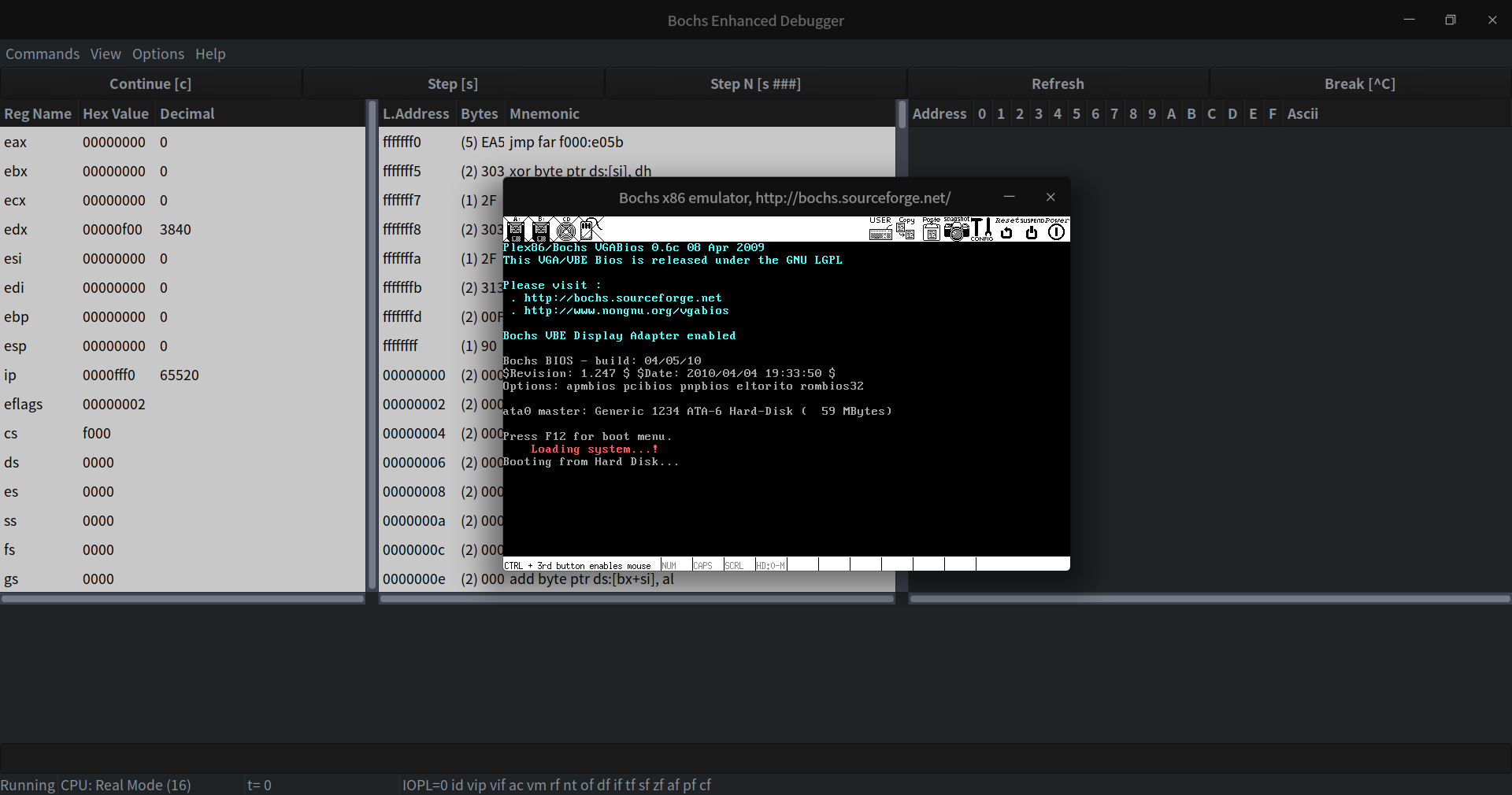Open the View menu

tap(106, 54)
